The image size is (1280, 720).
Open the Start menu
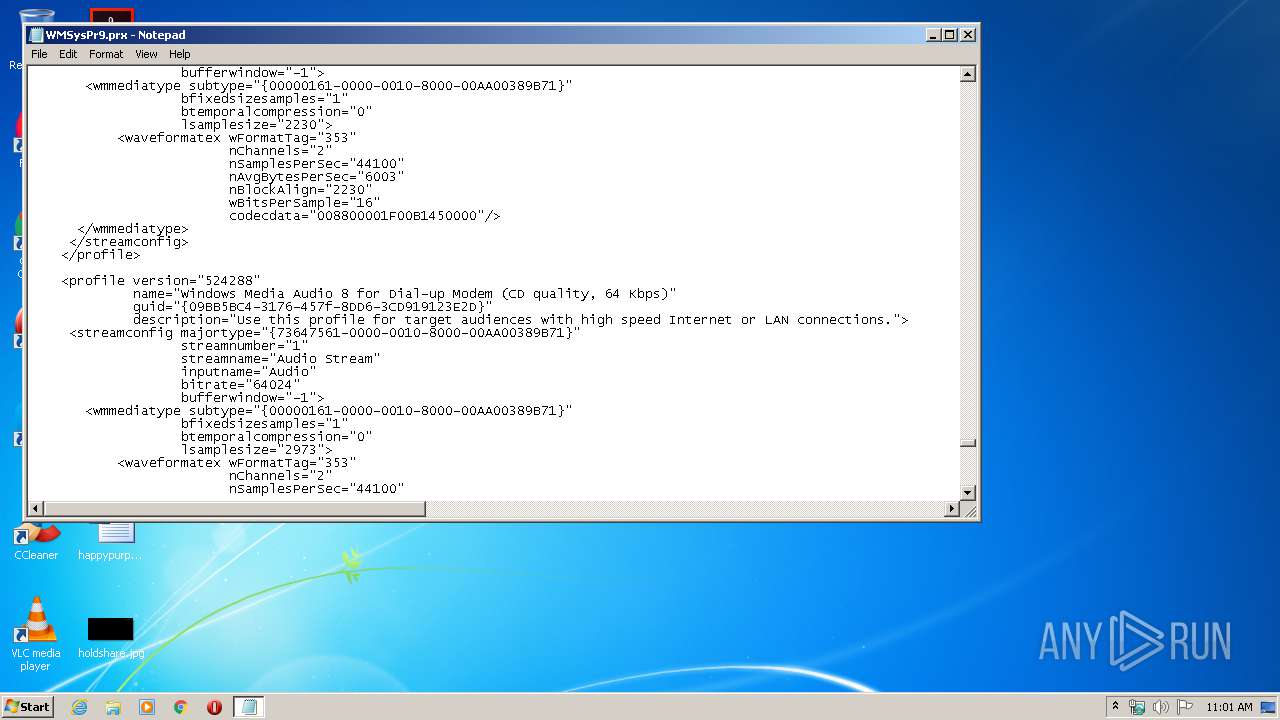[x=27, y=707]
